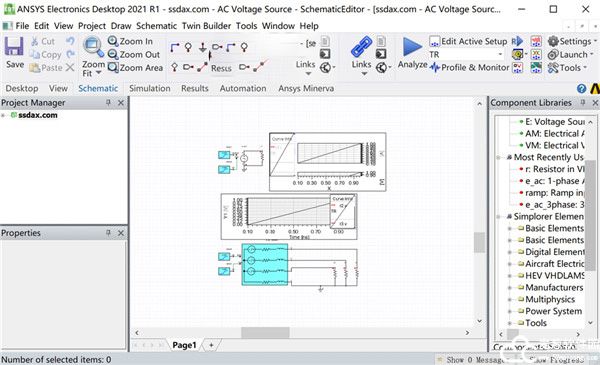Click the blue help question mark icon
The image size is (600, 365).
(581, 89)
